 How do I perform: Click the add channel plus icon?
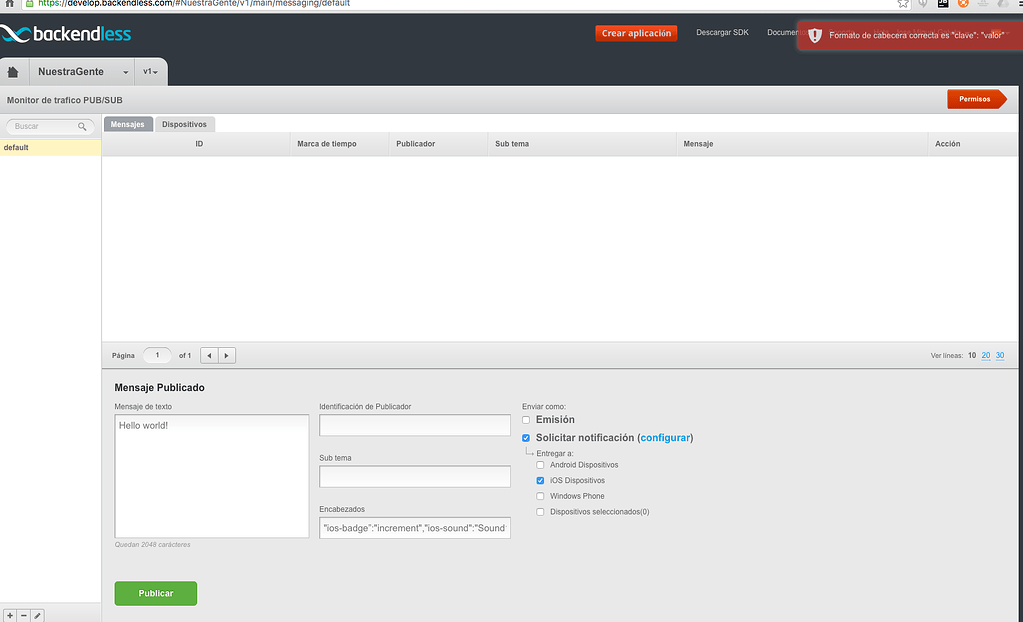point(9,615)
